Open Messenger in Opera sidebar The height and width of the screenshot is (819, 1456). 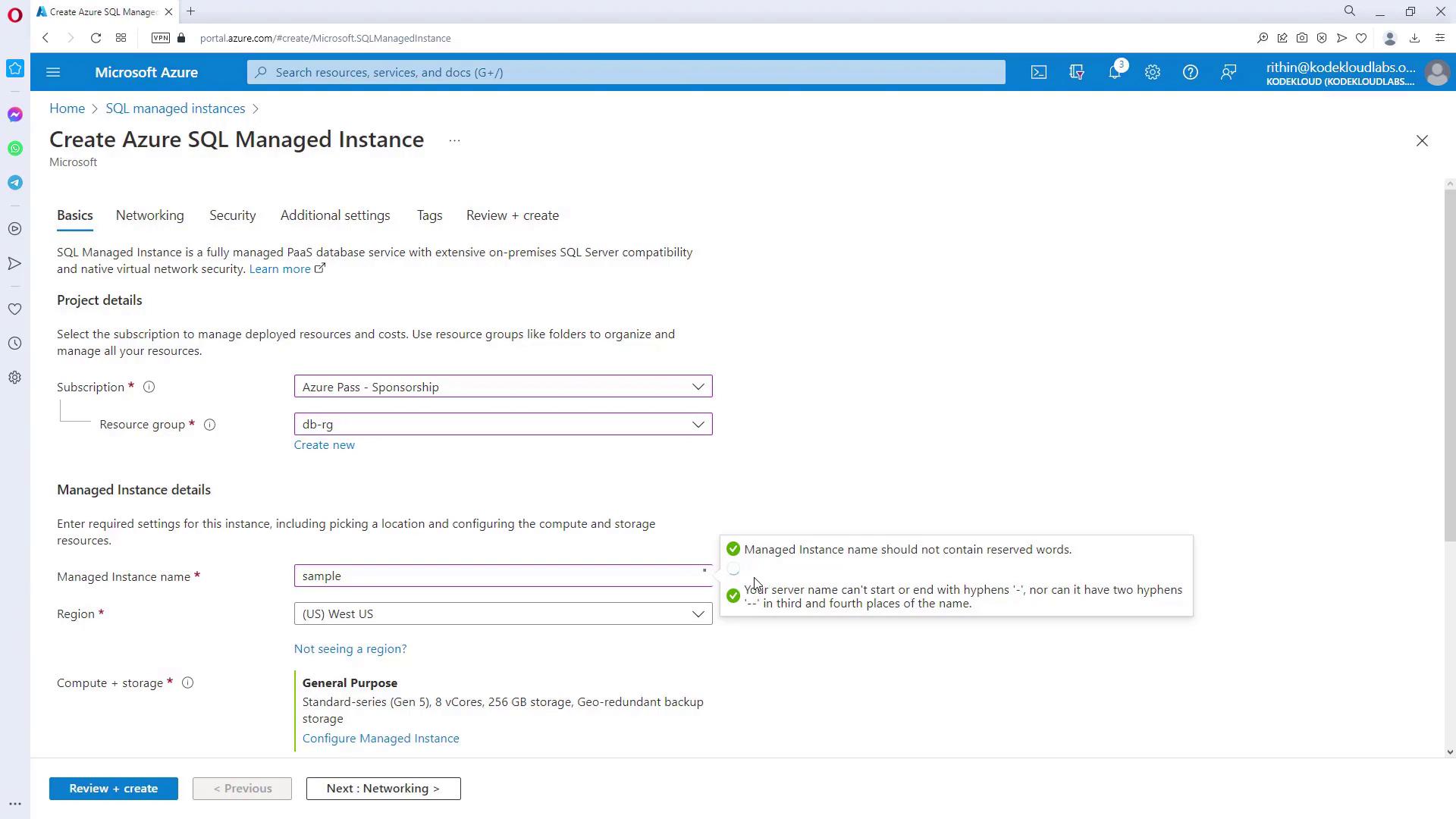15,115
